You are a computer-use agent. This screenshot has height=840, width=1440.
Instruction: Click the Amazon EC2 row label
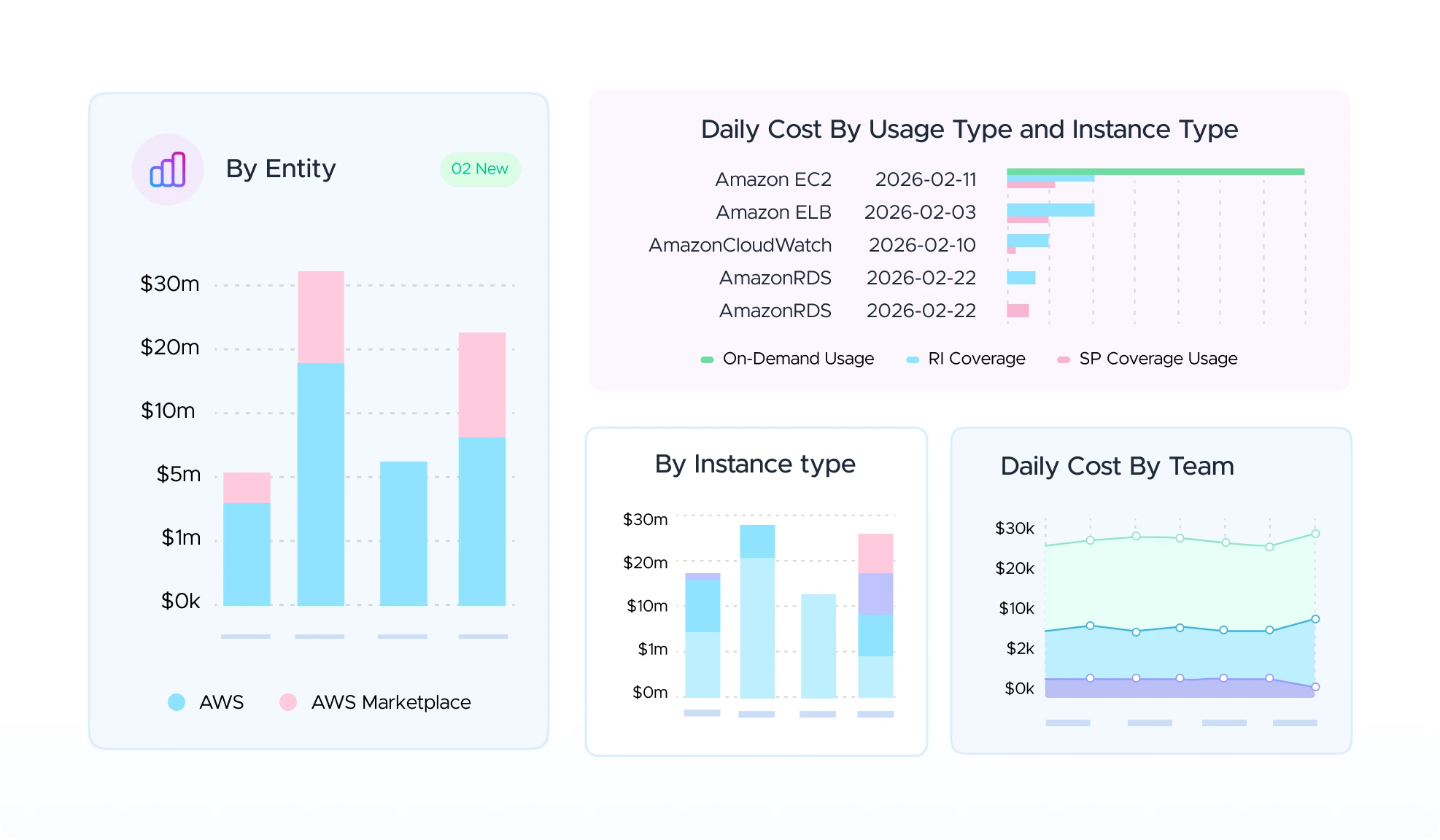tap(773, 179)
